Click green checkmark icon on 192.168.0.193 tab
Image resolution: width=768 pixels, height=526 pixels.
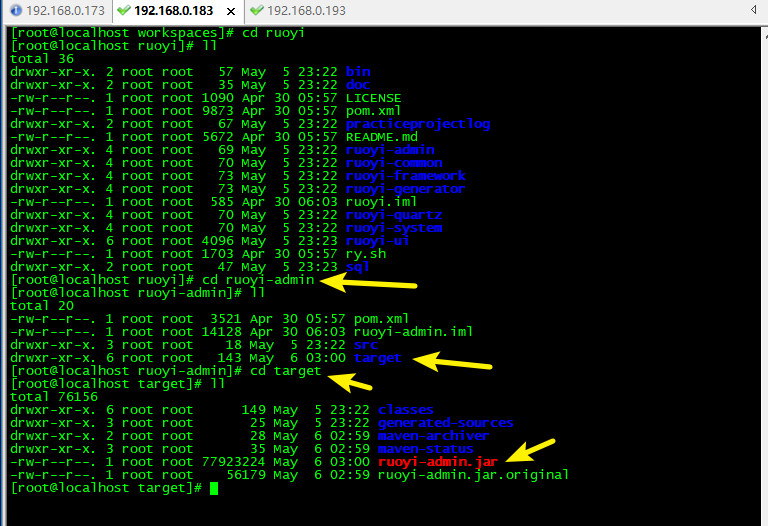coord(257,10)
